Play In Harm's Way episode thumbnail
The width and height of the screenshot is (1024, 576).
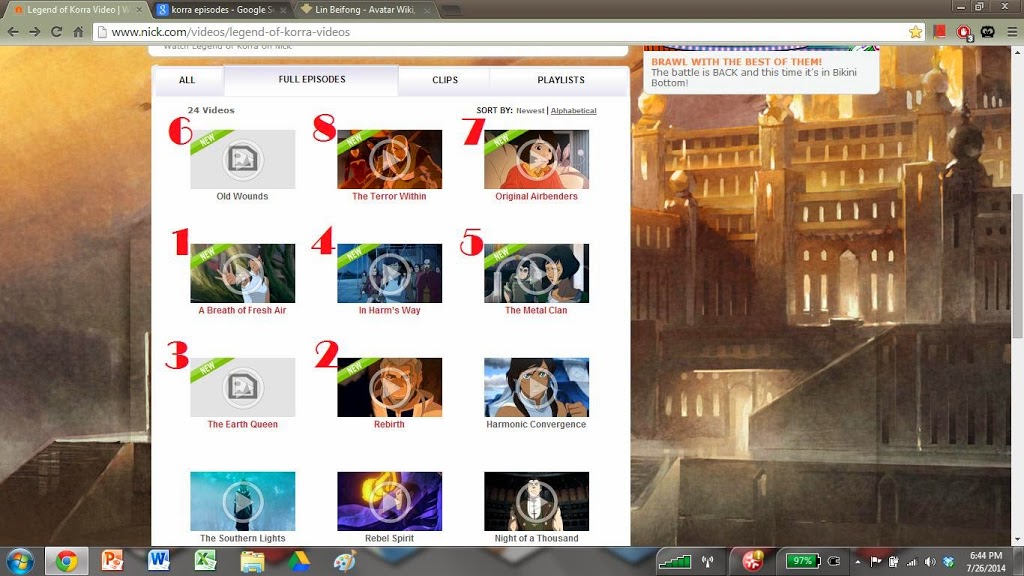(389, 274)
